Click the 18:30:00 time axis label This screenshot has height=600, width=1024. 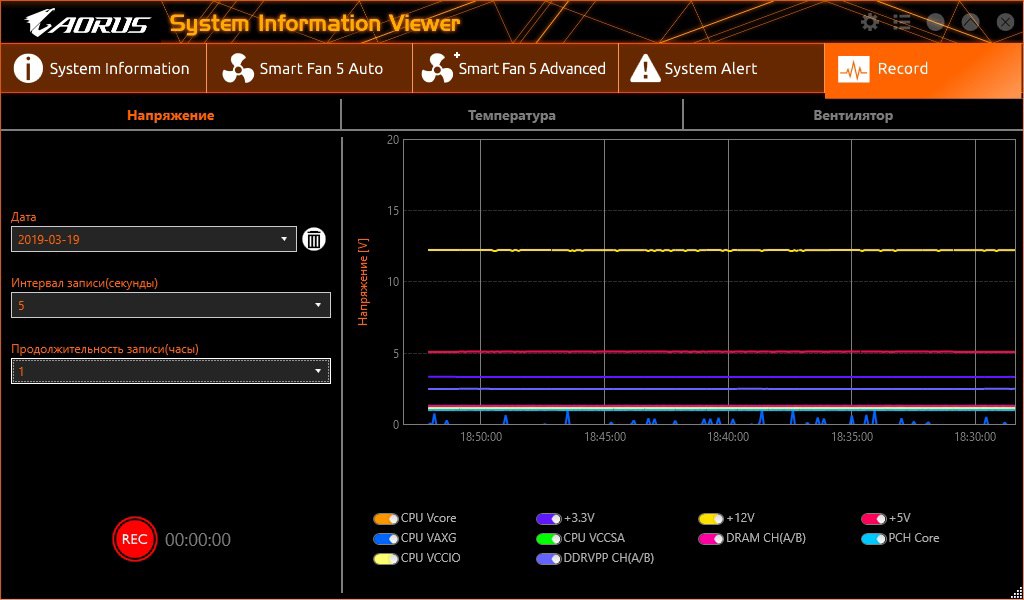pyautogui.click(x=975, y=437)
